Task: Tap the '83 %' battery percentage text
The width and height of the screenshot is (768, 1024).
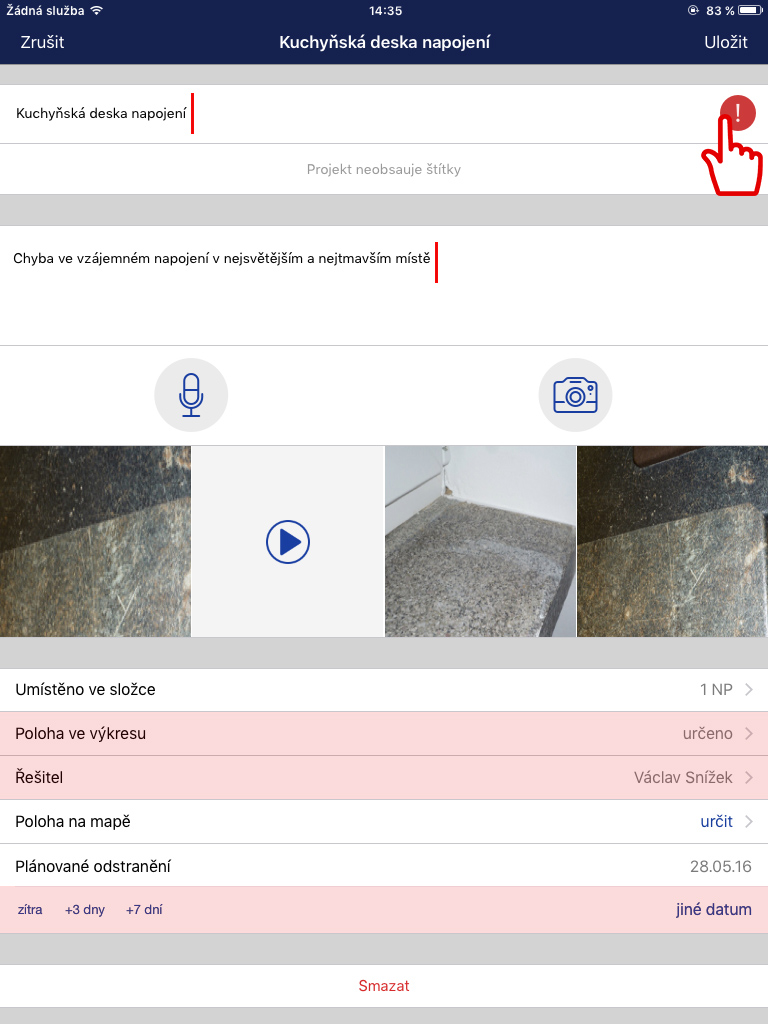Action: 720,10
